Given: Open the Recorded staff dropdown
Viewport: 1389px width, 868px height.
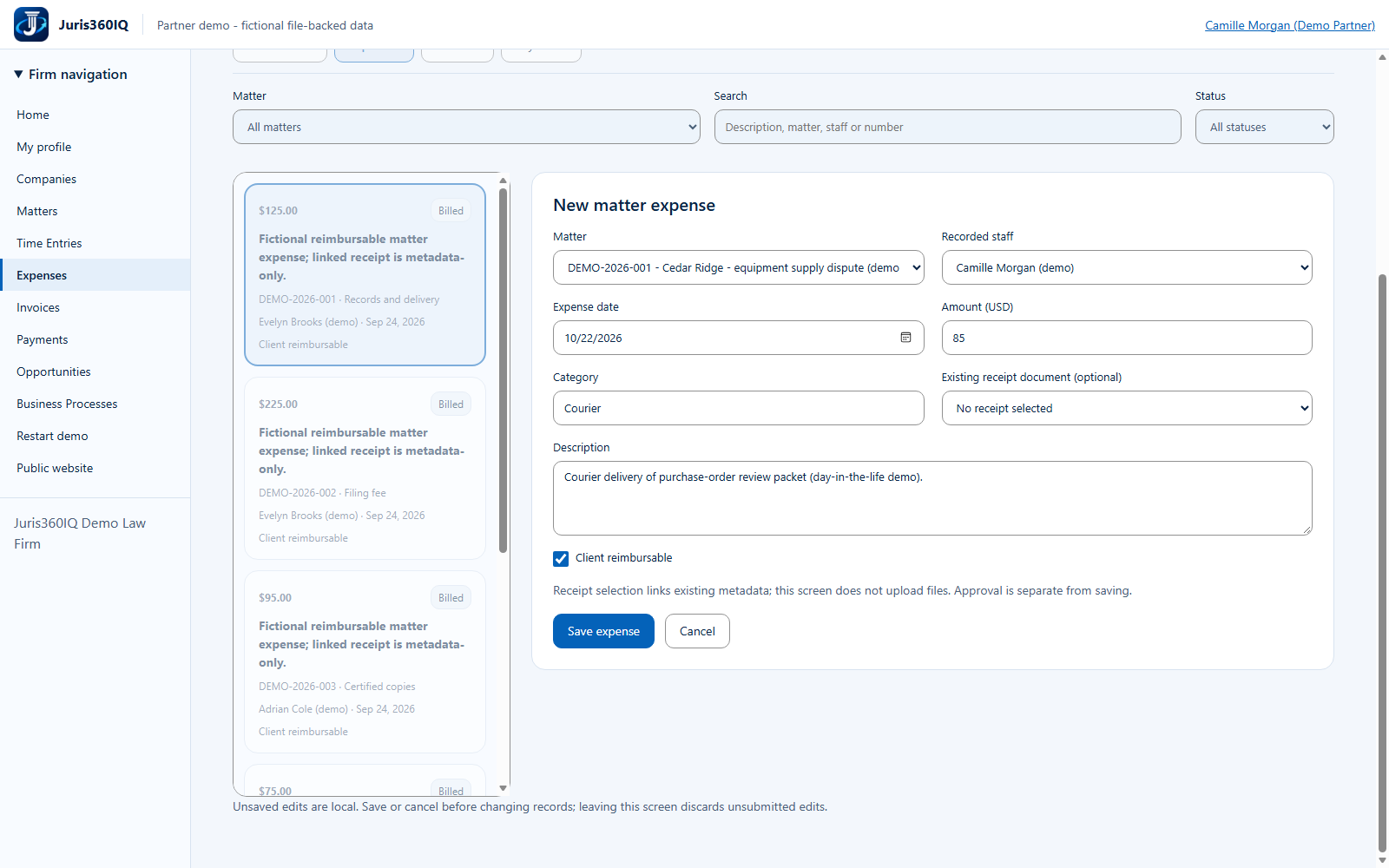Looking at the screenshot, I should [1127, 267].
